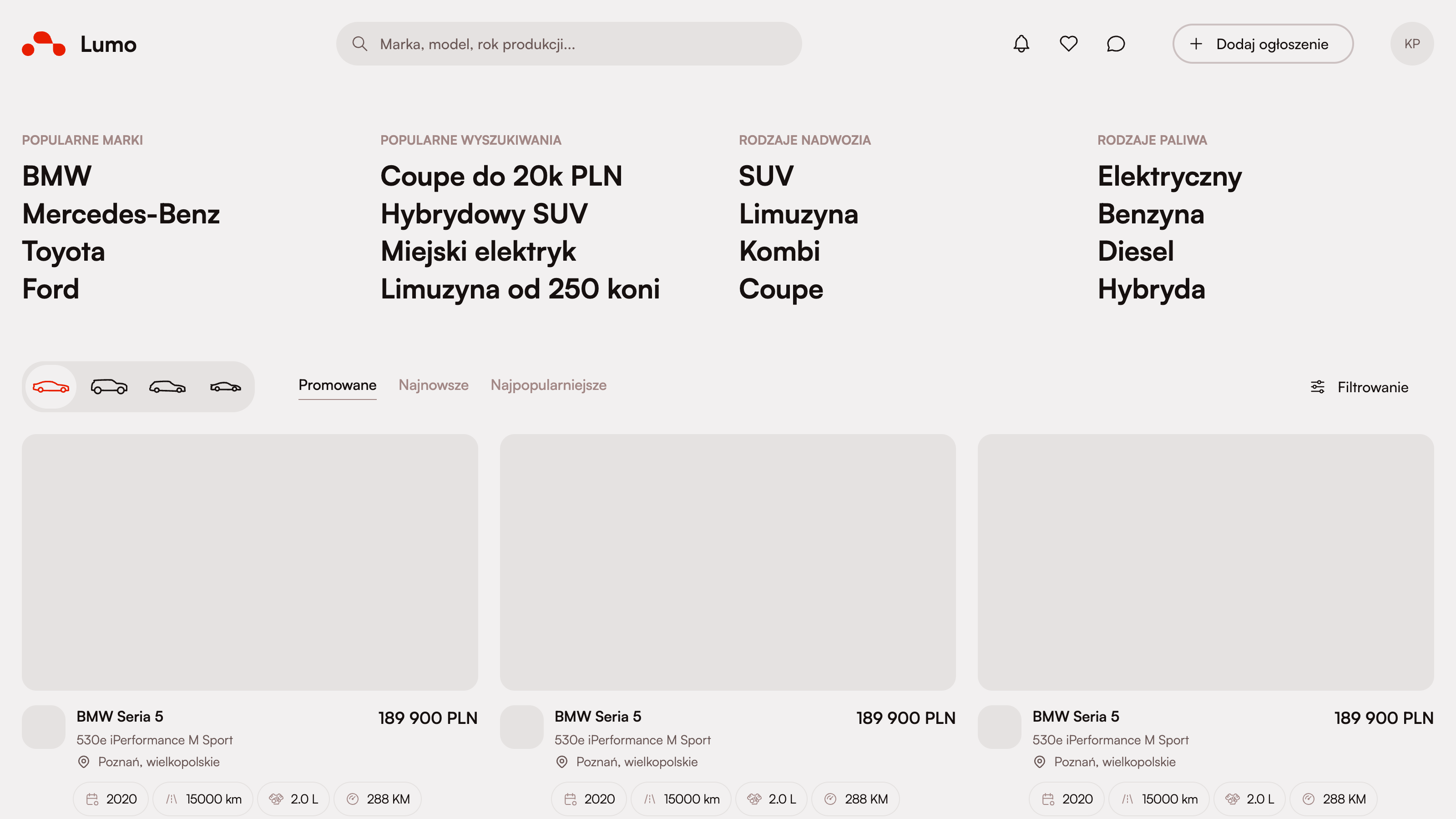Click the Lumo logo
Viewport: 1456px width, 819px height.
79,44
